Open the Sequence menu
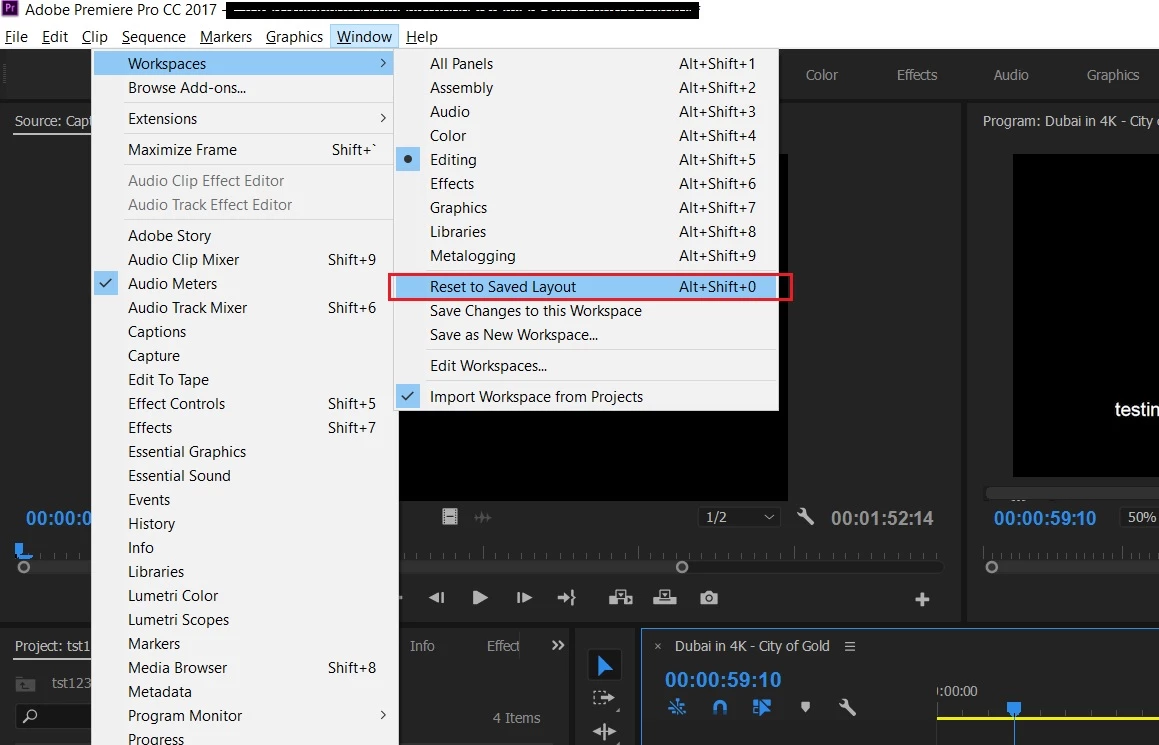 pos(154,37)
